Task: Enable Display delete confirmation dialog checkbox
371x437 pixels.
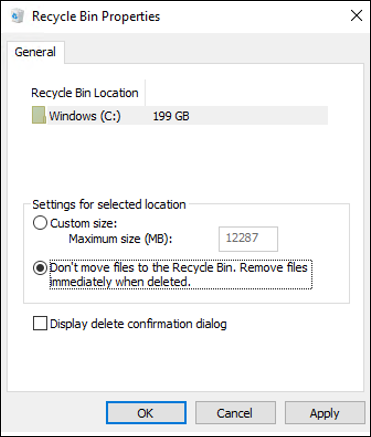Action: coord(40,324)
